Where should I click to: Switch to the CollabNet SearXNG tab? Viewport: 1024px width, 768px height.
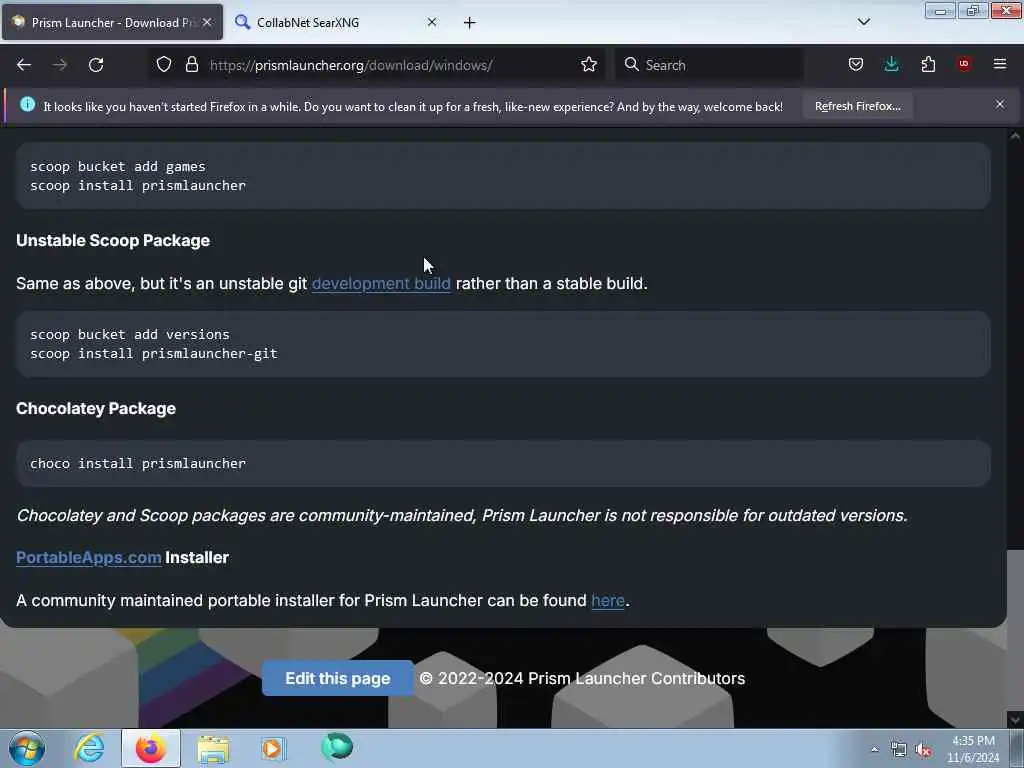(x=336, y=23)
